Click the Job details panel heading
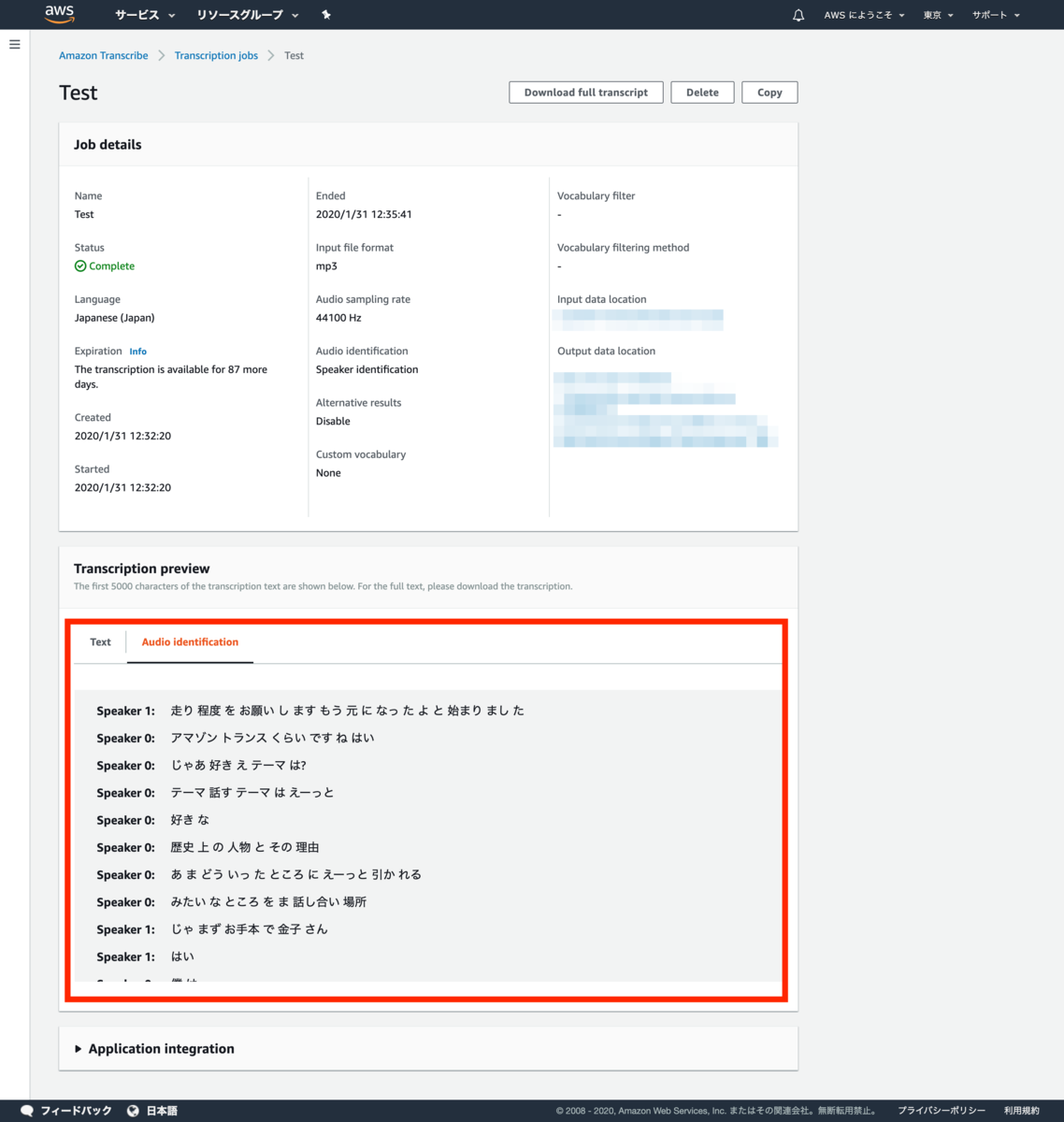 click(x=108, y=145)
